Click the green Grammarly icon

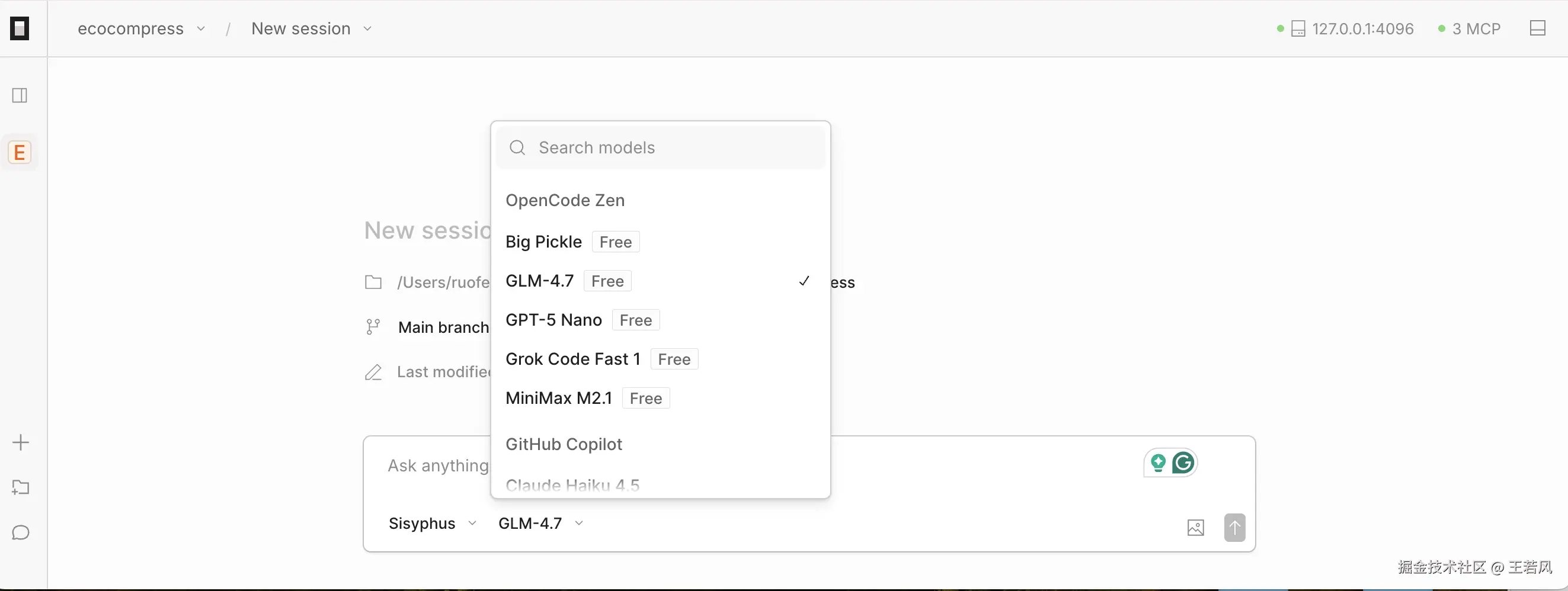1183,463
